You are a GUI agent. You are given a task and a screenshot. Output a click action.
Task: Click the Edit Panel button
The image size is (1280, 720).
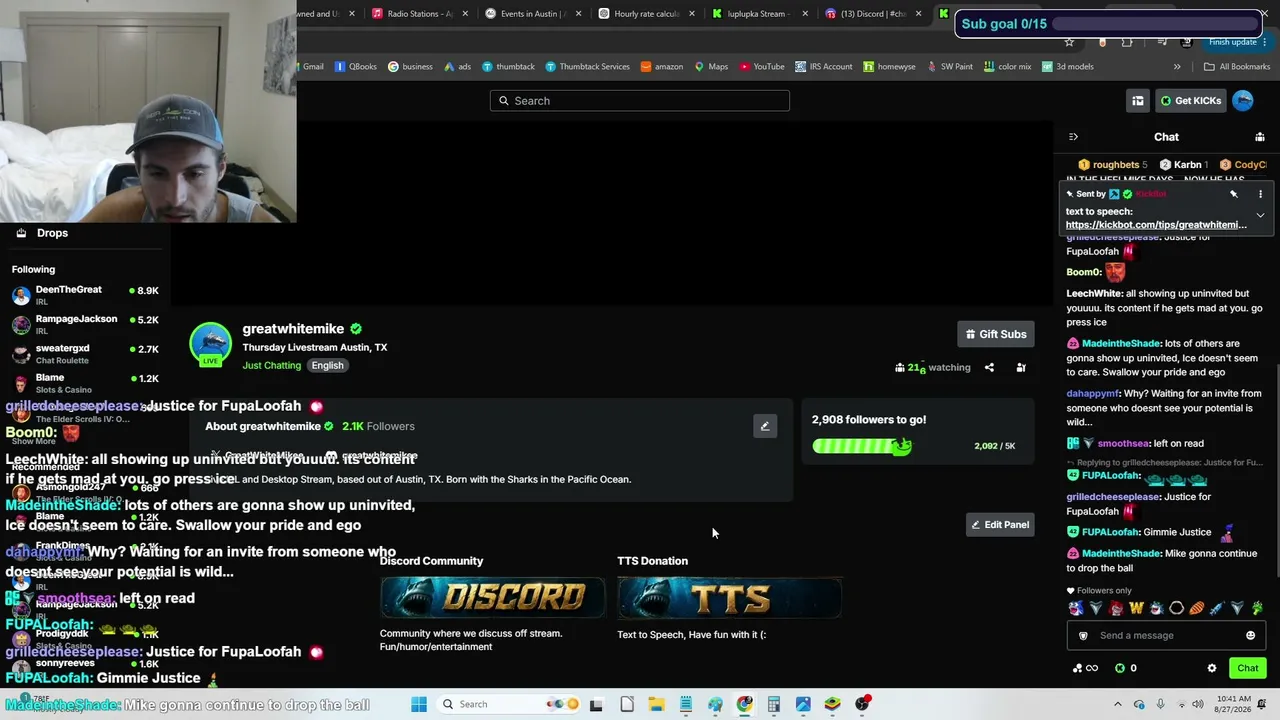[x=998, y=525]
